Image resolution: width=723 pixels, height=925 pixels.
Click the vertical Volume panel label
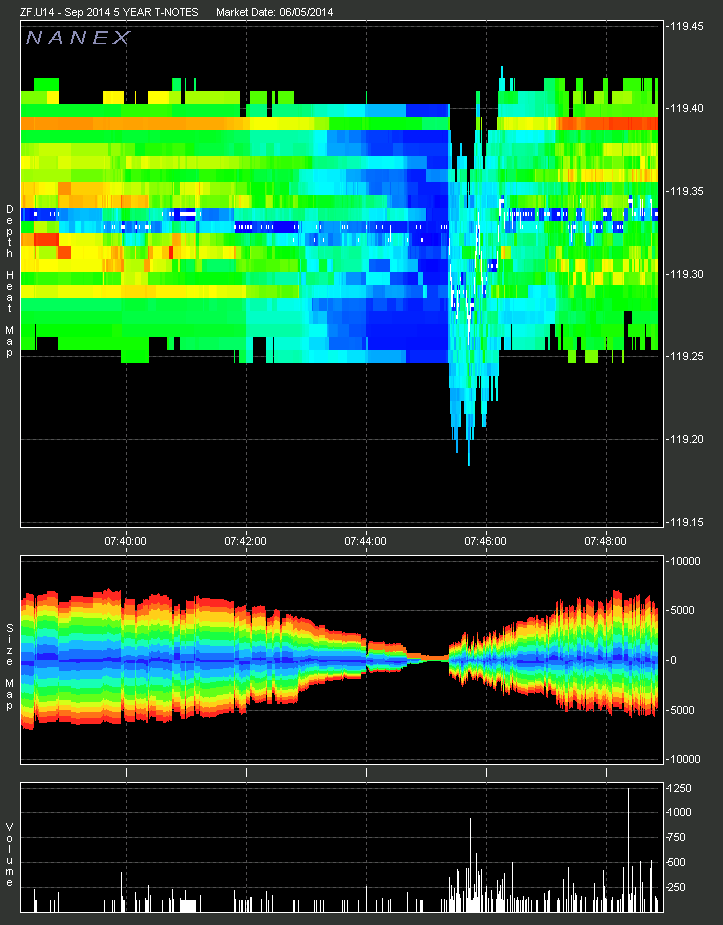9,855
